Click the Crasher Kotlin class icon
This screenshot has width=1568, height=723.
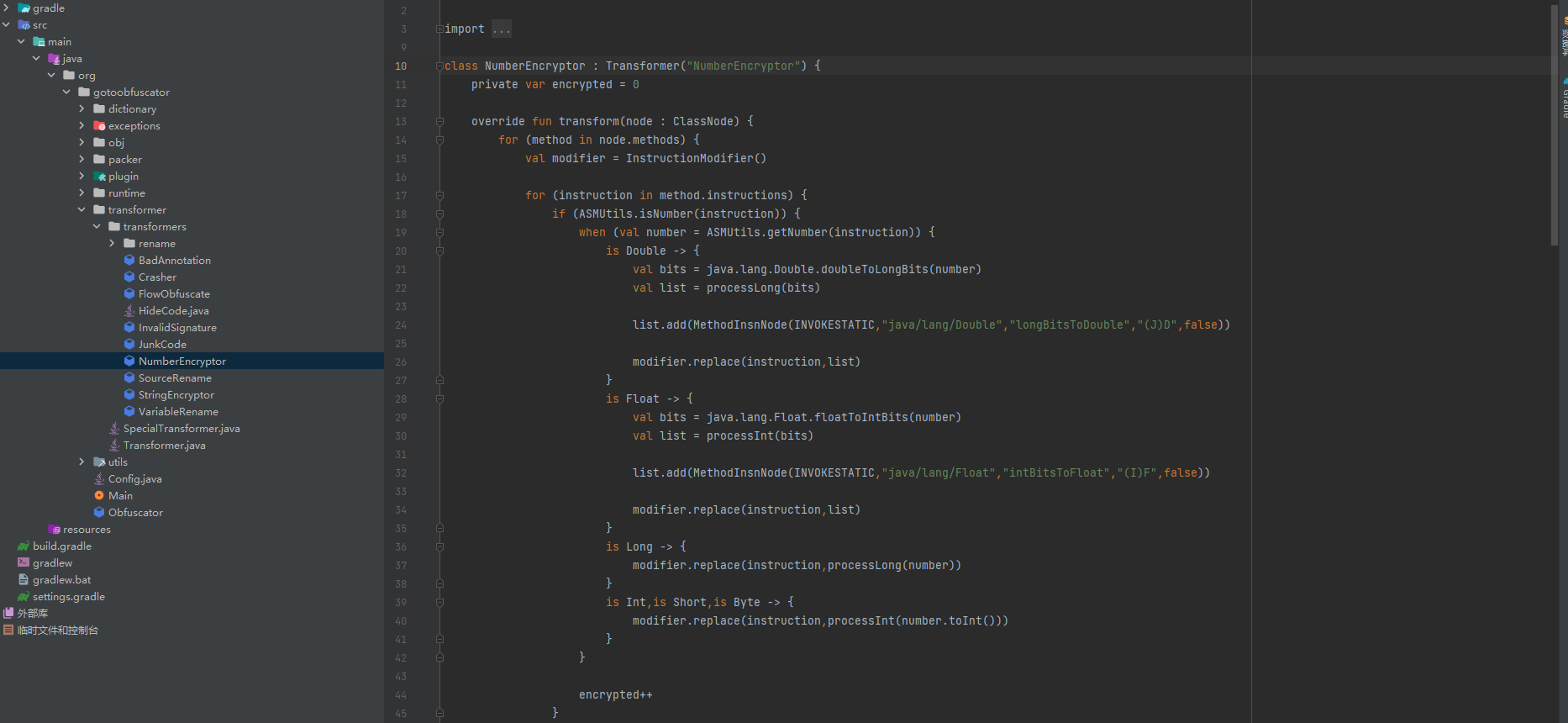coord(129,277)
